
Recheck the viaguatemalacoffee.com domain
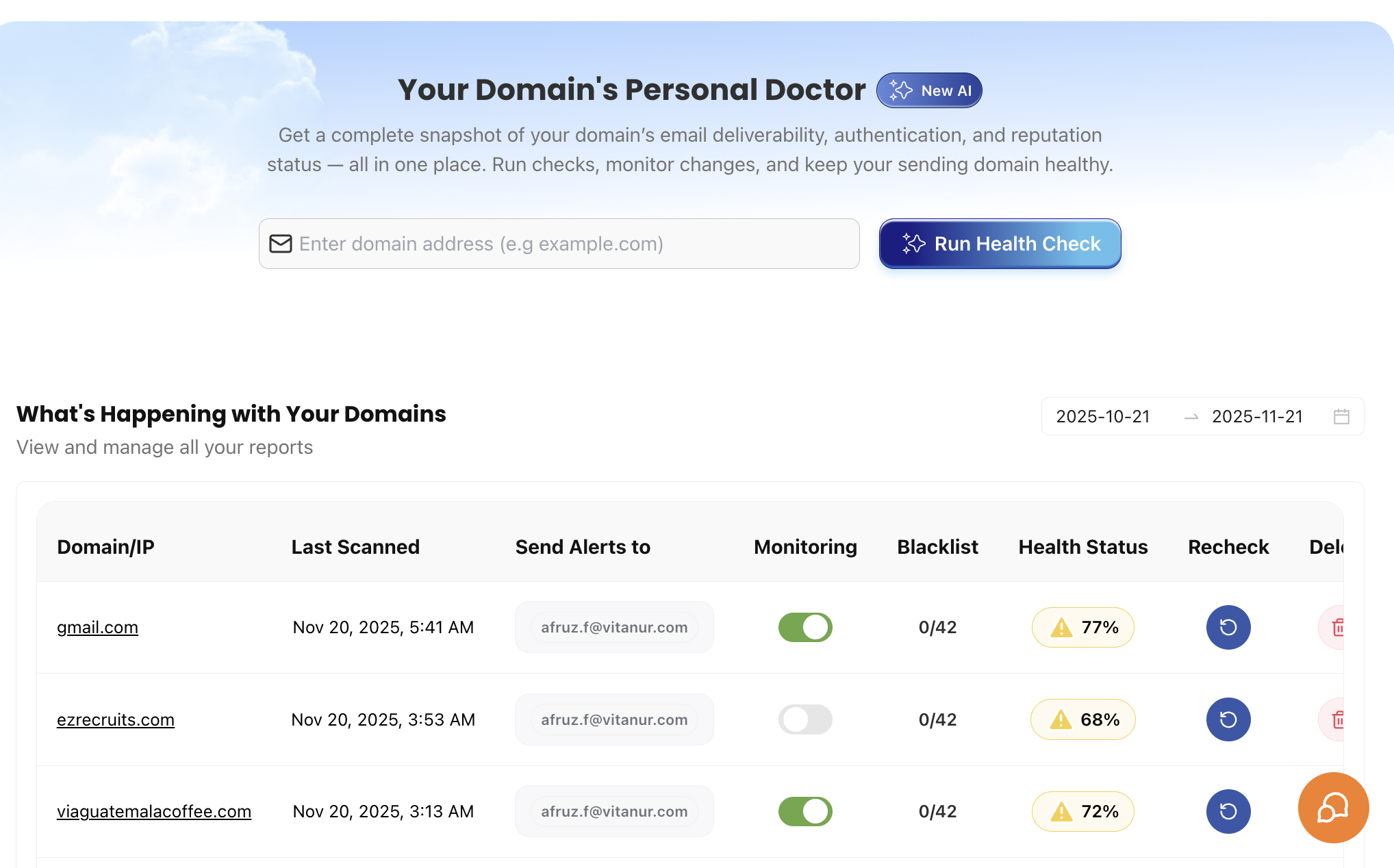tap(1228, 811)
